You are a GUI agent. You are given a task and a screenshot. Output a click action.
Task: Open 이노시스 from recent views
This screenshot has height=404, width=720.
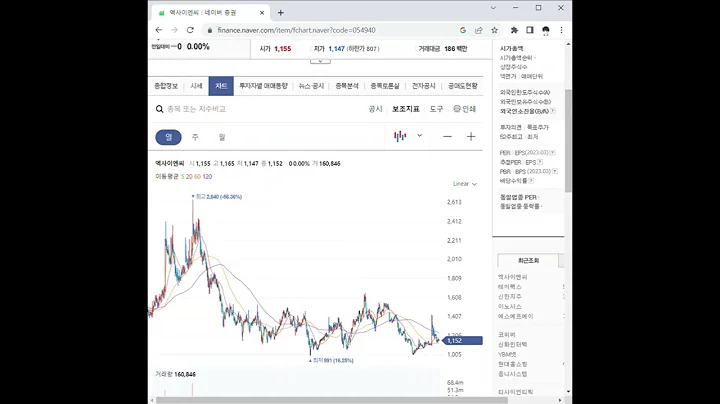[x=510, y=306]
